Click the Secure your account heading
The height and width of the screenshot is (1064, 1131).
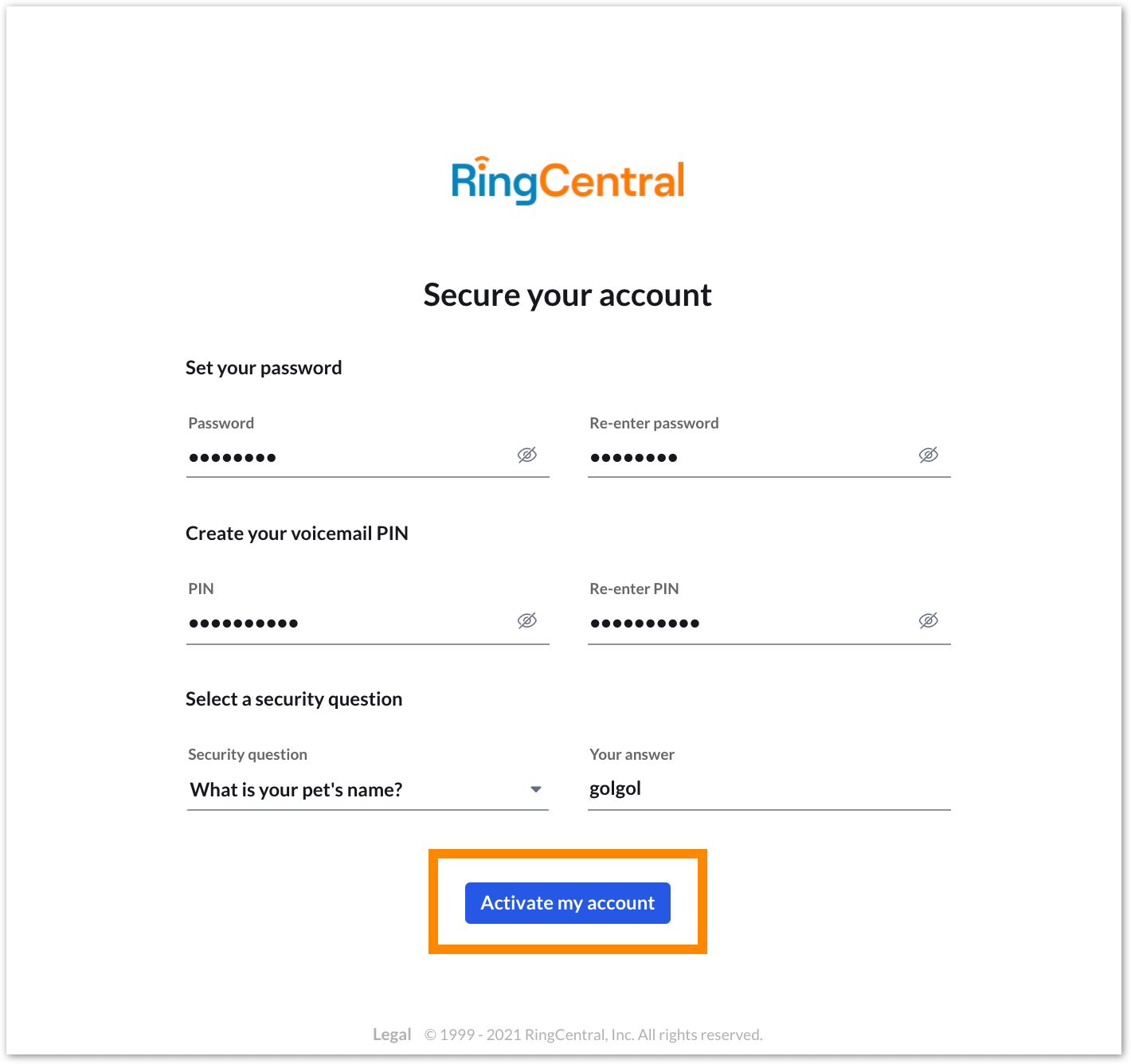[x=566, y=295]
